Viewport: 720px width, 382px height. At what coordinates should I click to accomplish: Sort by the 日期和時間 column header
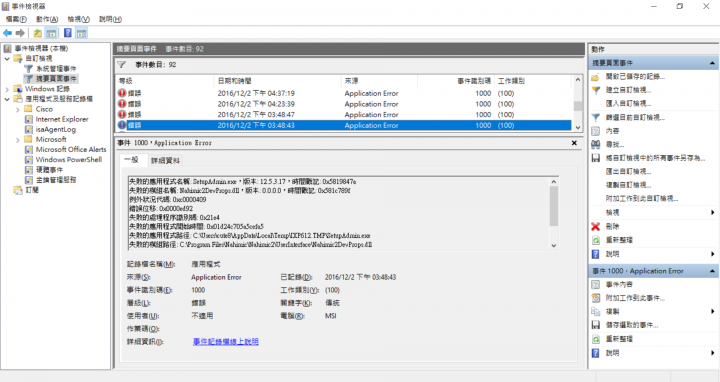pos(278,81)
